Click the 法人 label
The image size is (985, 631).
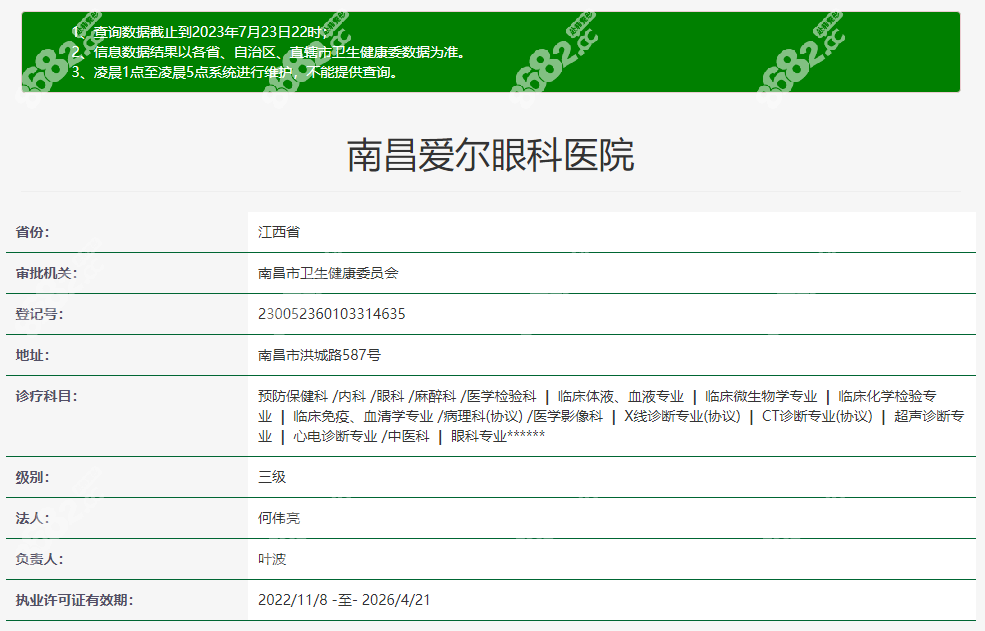coord(33,518)
